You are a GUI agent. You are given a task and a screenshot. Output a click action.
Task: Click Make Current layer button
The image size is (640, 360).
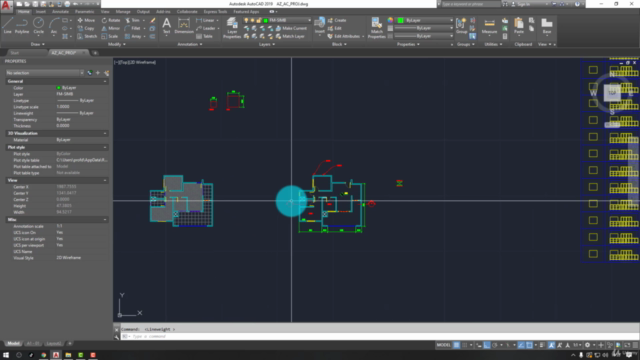click(x=291, y=28)
